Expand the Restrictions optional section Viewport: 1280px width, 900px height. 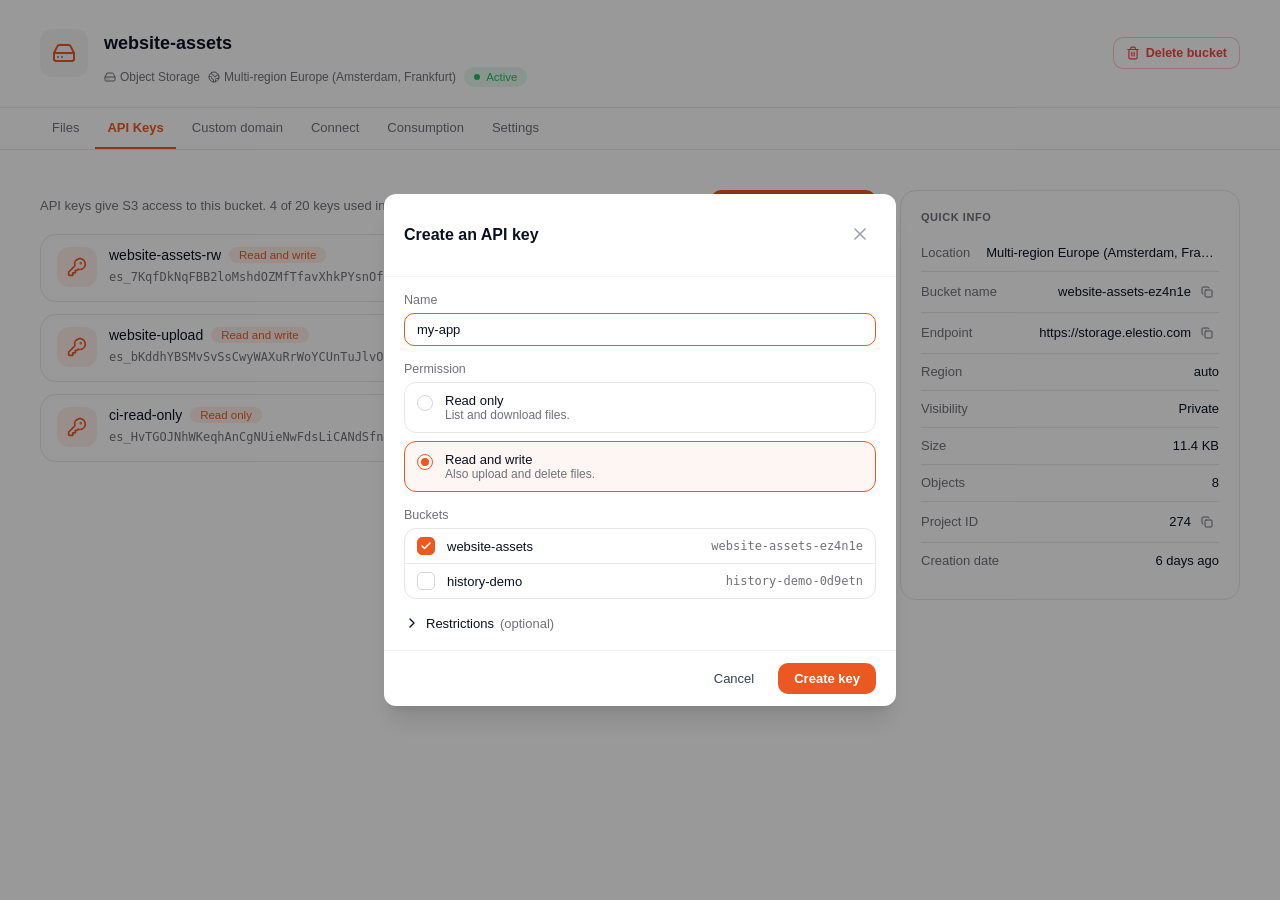tap(480, 623)
